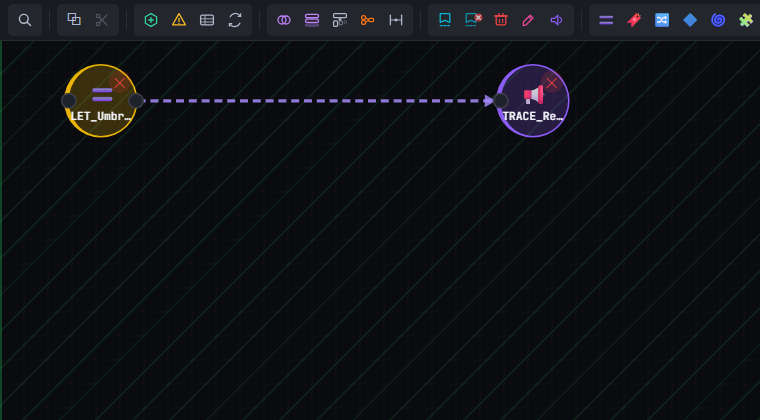Delete the TRACE_Re node via red X

click(551, 83)
